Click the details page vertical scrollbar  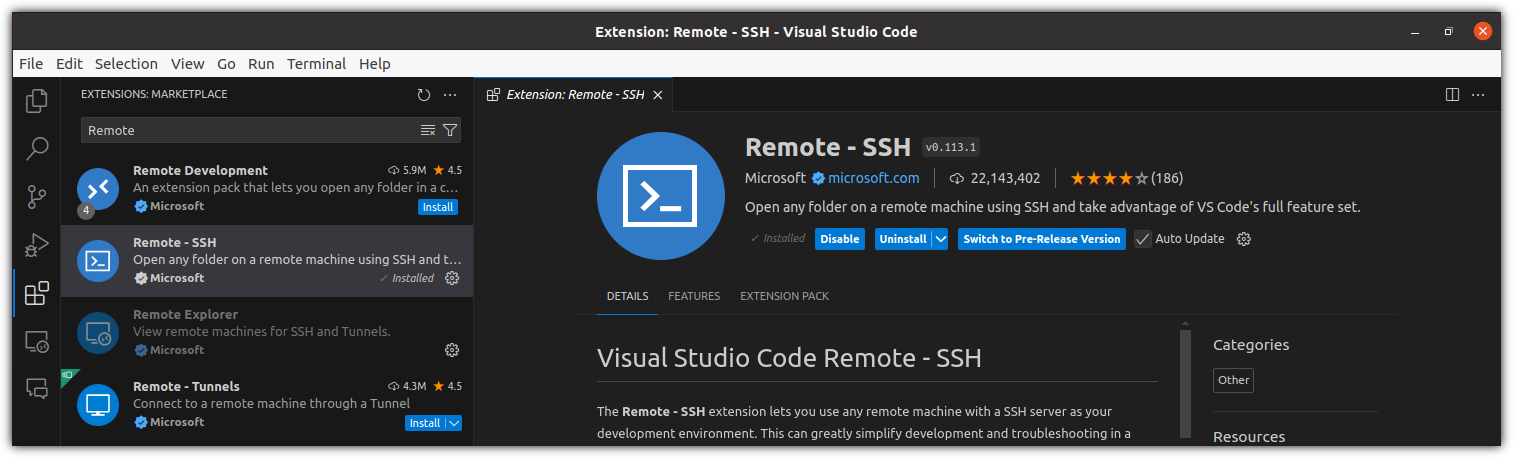1185,384
